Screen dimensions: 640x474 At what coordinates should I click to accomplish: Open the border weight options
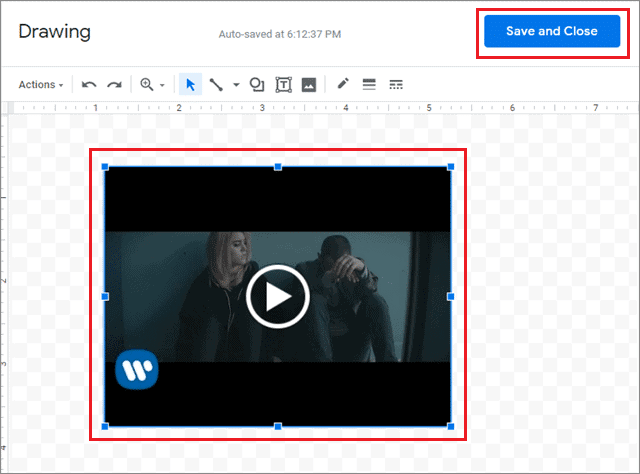click(x=369, y=85)
